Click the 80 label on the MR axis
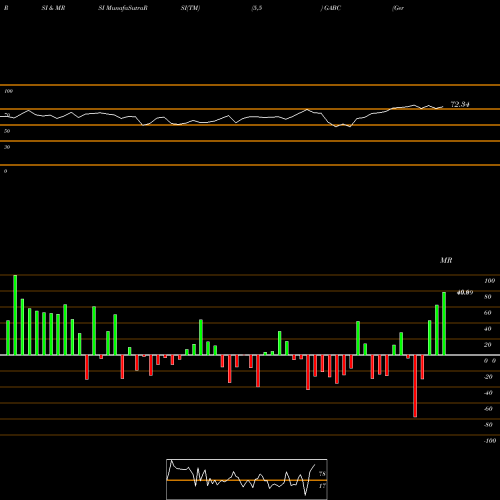This screenshot has width=500, height=500. pyautogui.click(x=488, y=297)
